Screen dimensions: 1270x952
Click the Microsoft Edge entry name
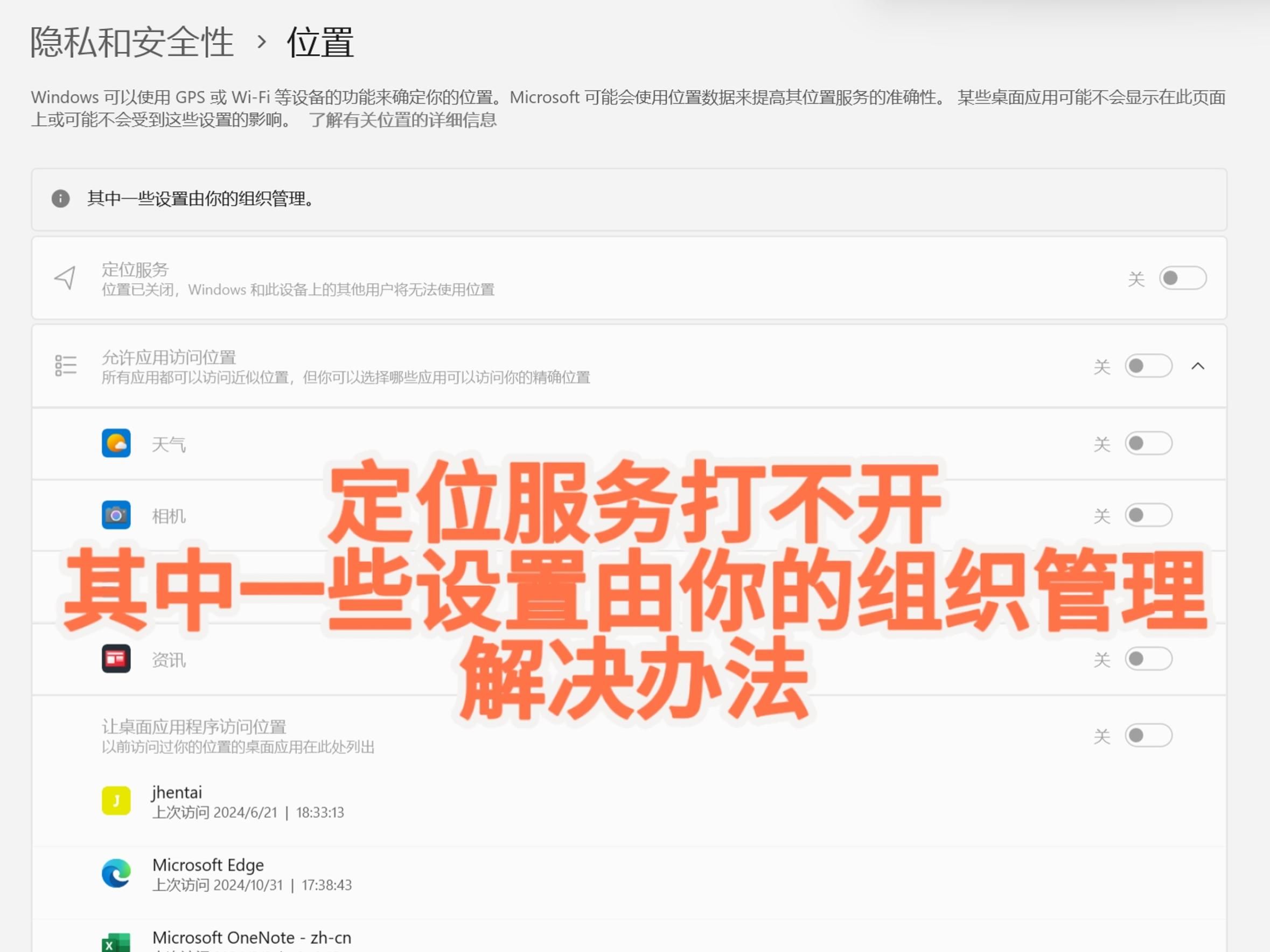coord(208,865)
